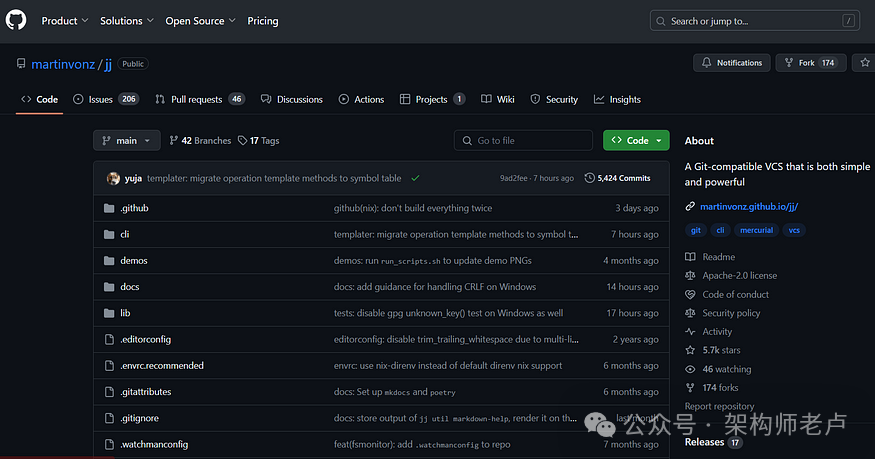Switch to the Pull requests tab
Viewport: 875px width, 459px height.
click(199, 99)
